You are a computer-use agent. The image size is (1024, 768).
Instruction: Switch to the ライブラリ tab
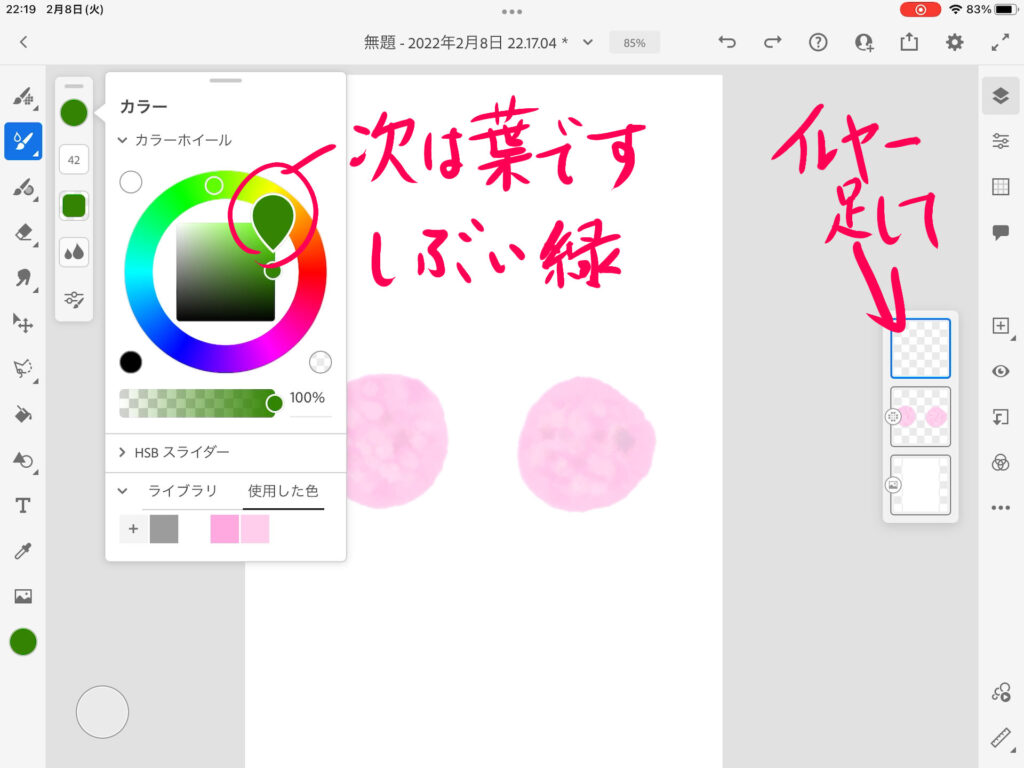point(183,491)
